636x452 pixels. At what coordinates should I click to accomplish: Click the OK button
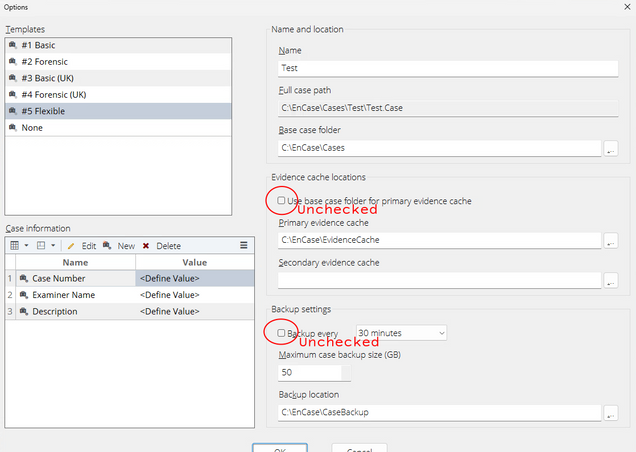click(280, 448)
